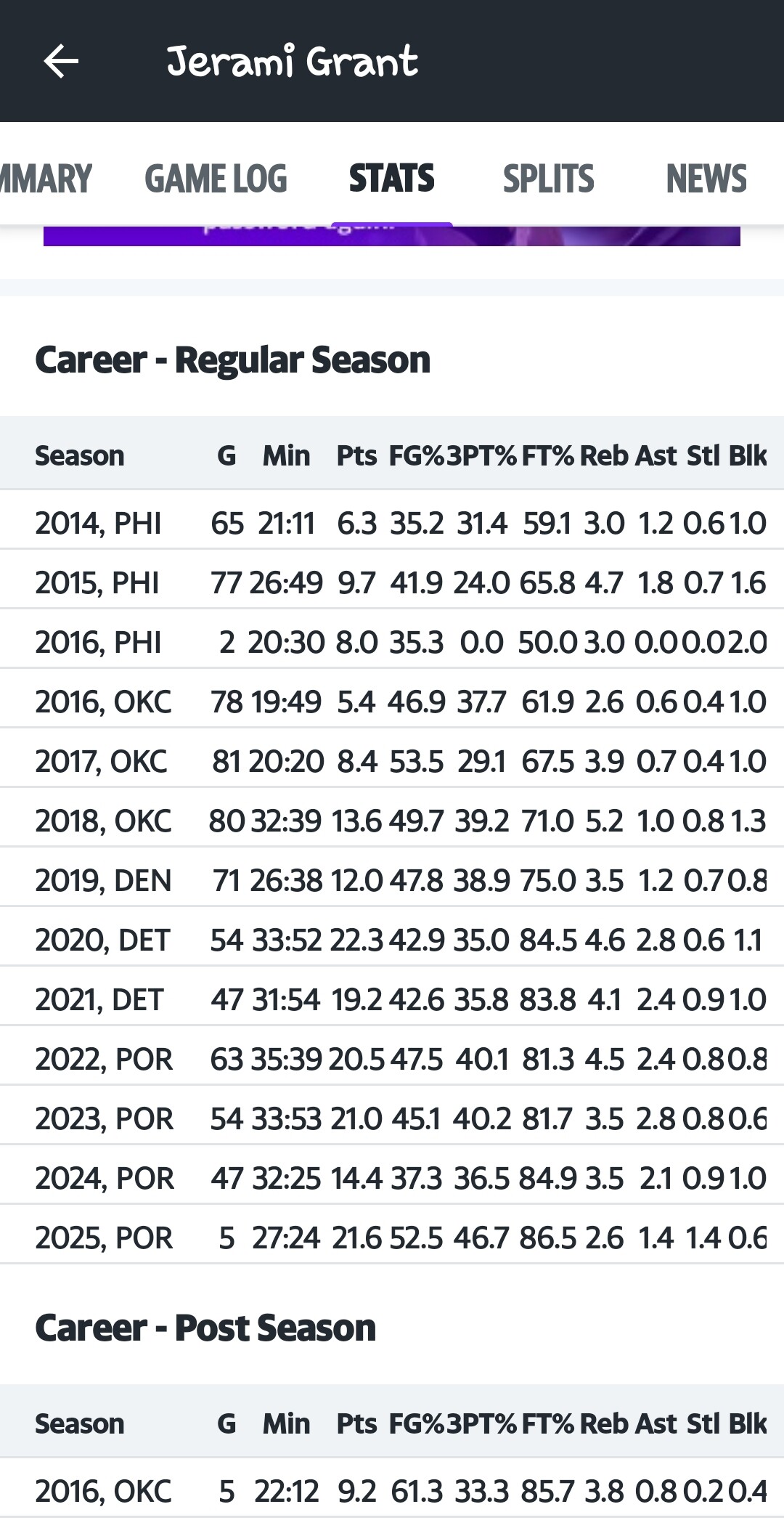
Task: Tap the Jerami Grant page title
Action: coord(292,61)
